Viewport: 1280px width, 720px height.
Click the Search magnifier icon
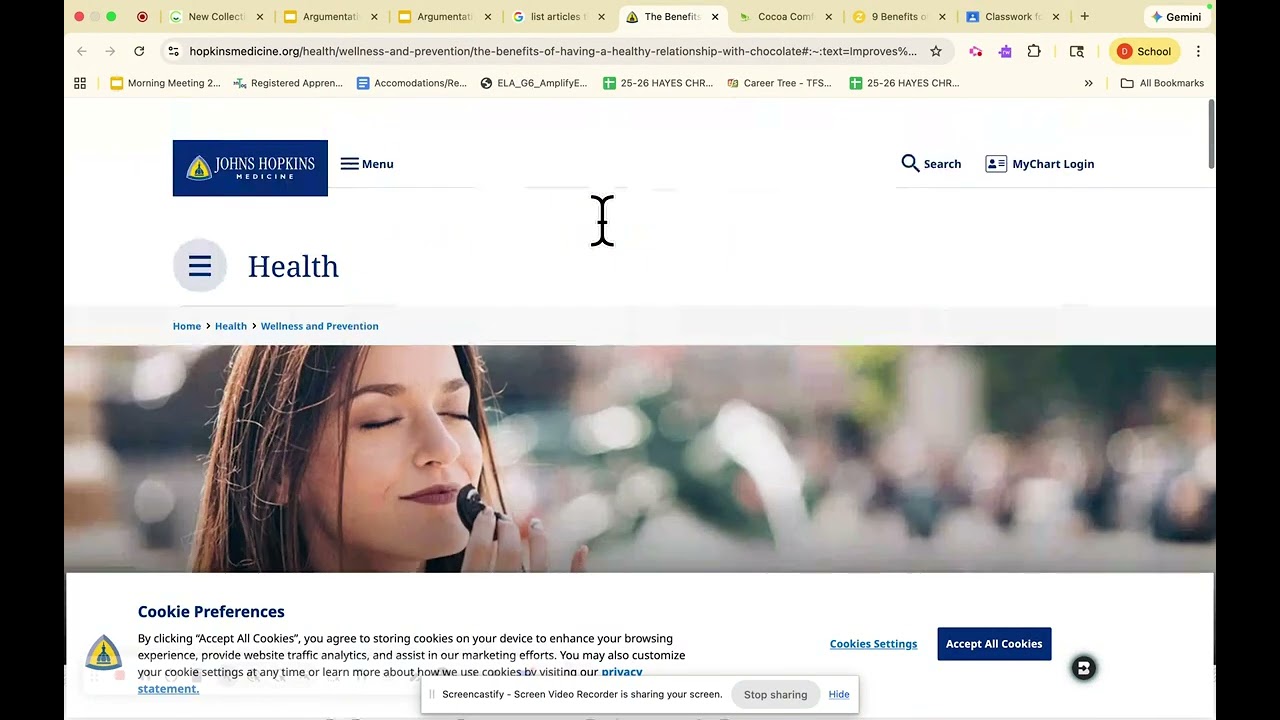pos(910,163)
